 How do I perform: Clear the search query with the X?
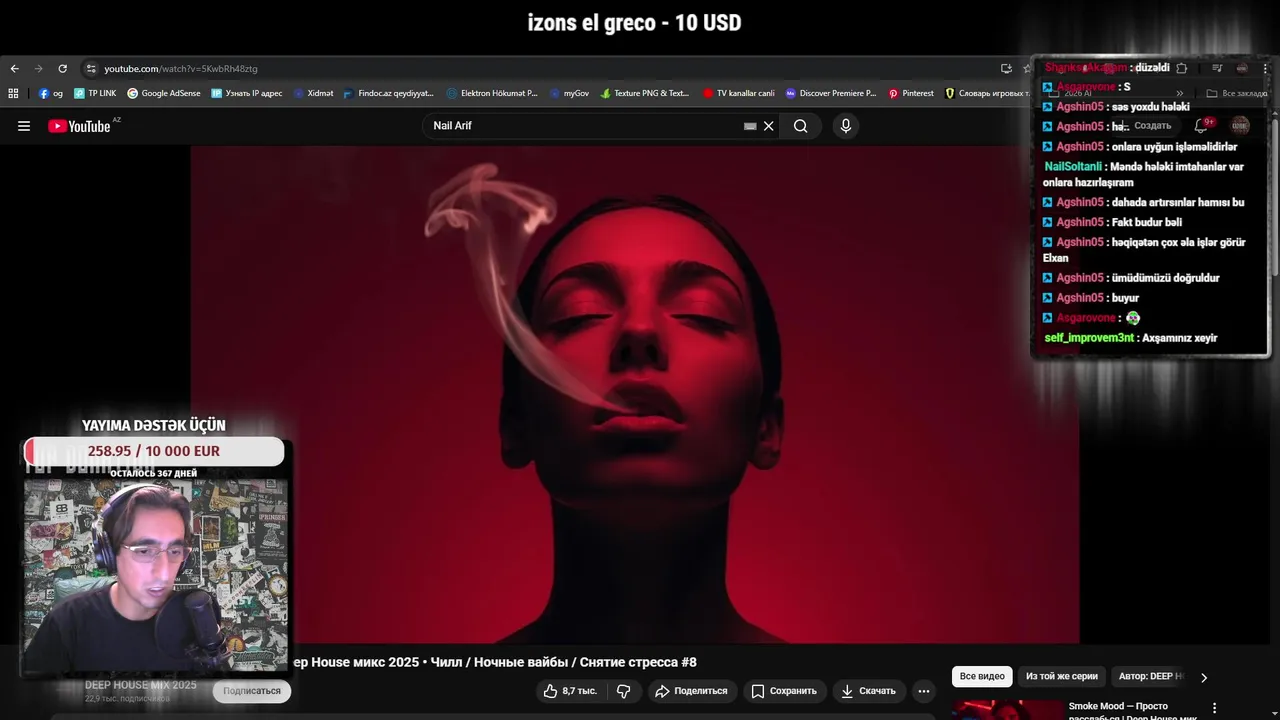769,126
